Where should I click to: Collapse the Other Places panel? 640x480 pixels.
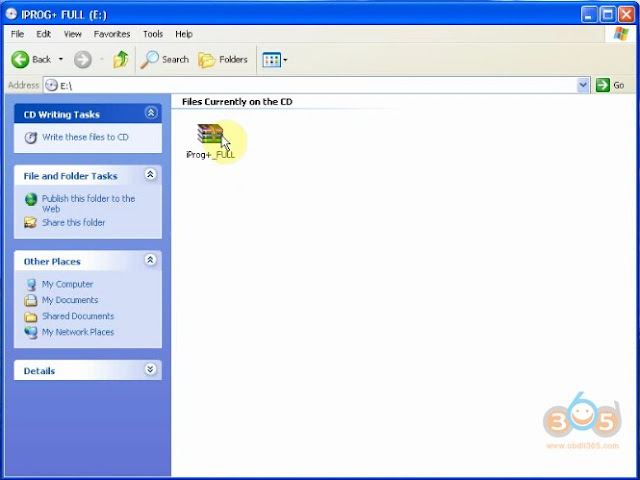click(151, 260)
